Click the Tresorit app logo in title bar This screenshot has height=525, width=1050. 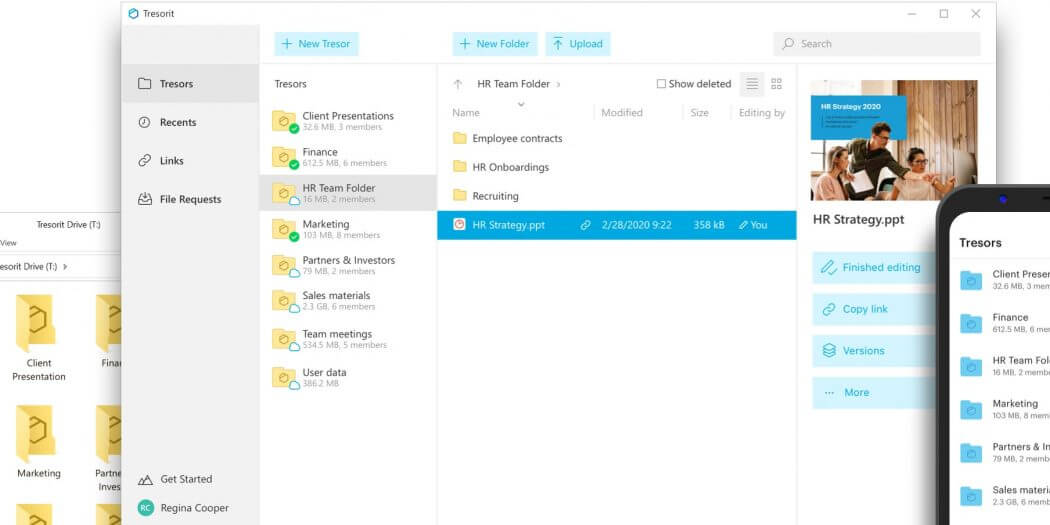(x=133, y=13)
